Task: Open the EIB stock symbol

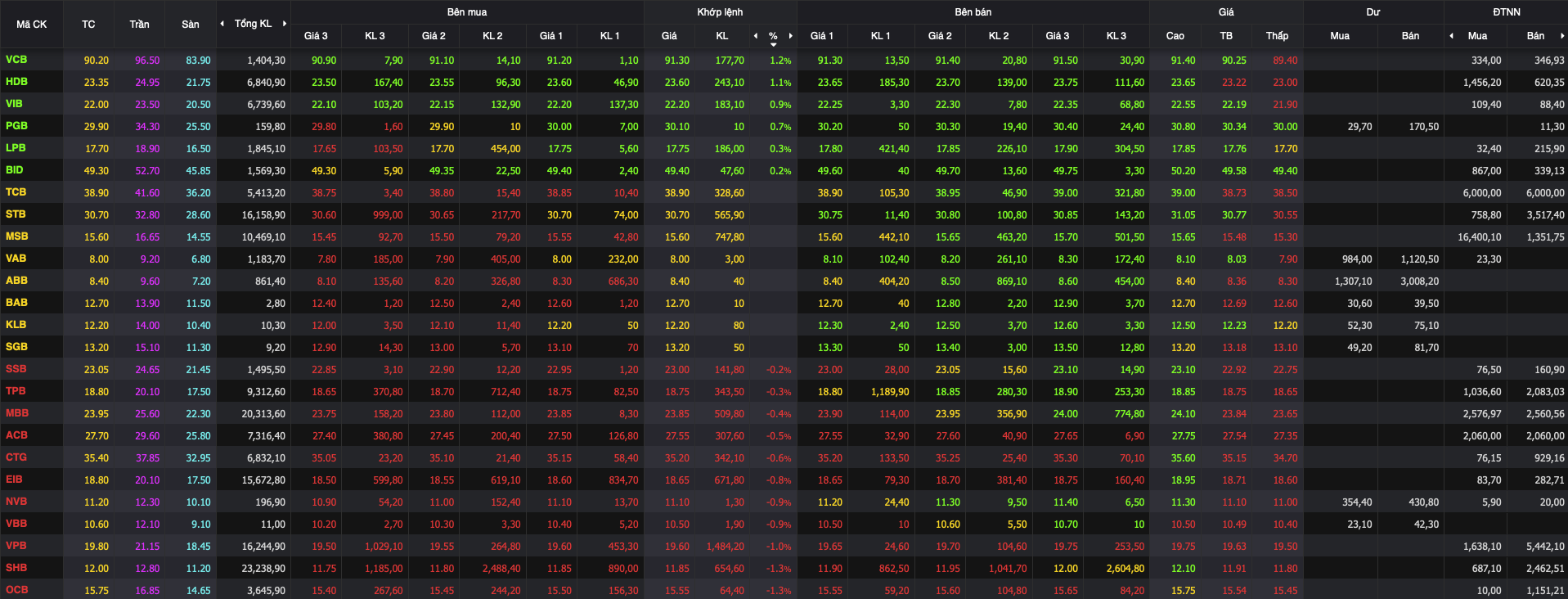Action: point(14,480)
